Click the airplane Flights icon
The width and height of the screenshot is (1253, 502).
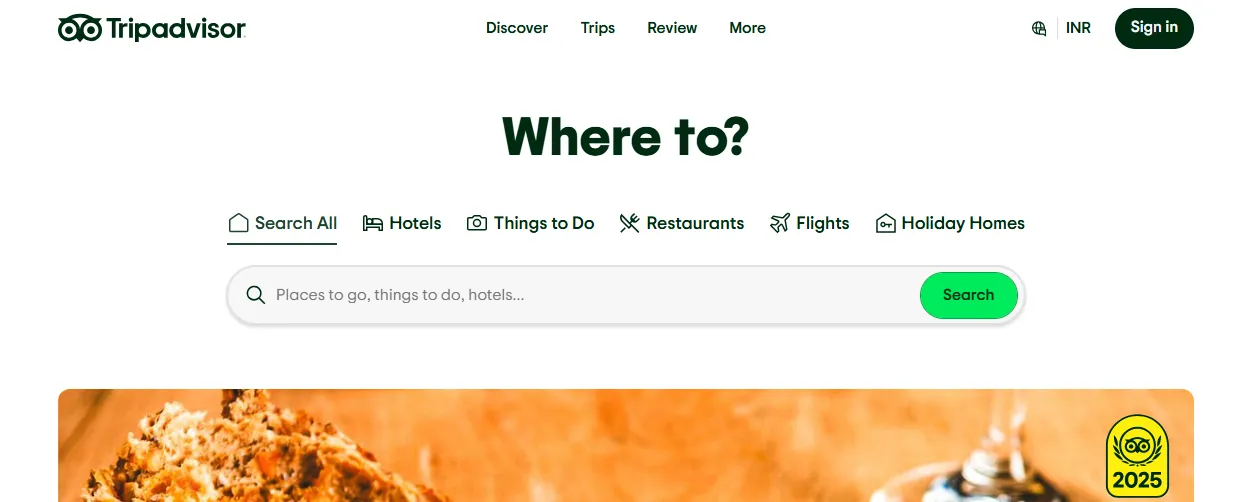(780, 223)
